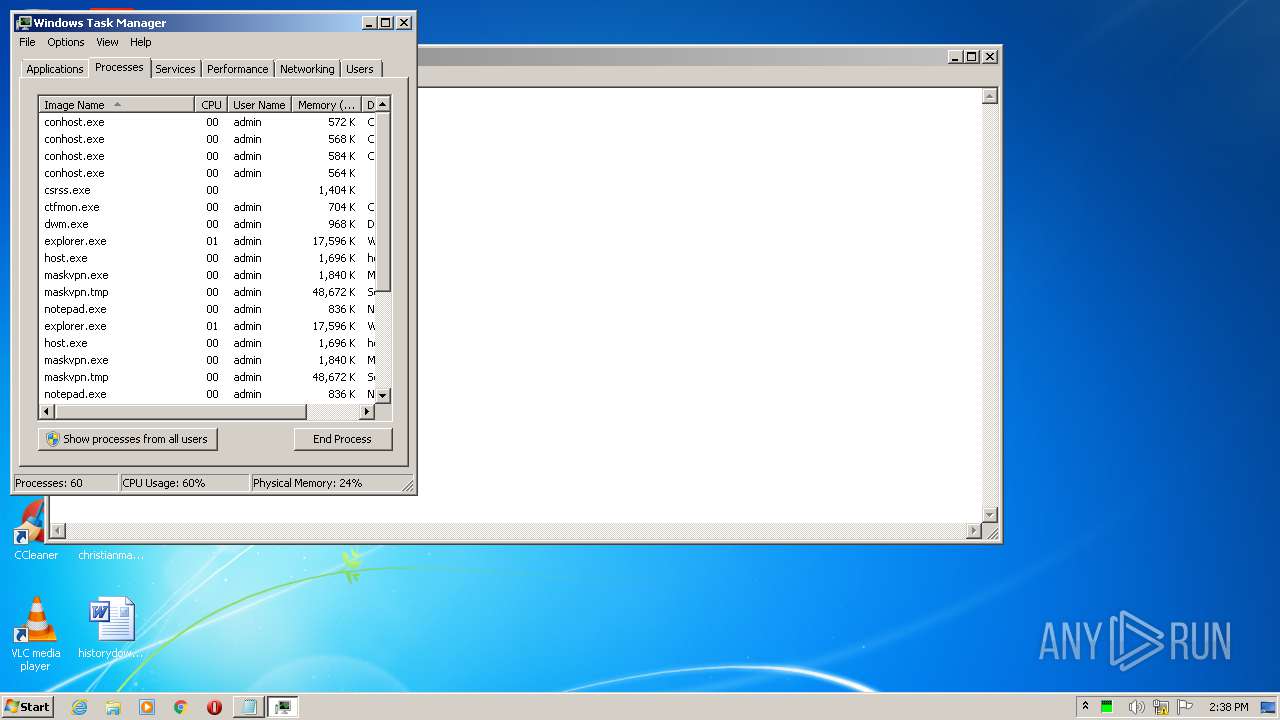Click the process list scroll-up arrow

click(383, 104)
